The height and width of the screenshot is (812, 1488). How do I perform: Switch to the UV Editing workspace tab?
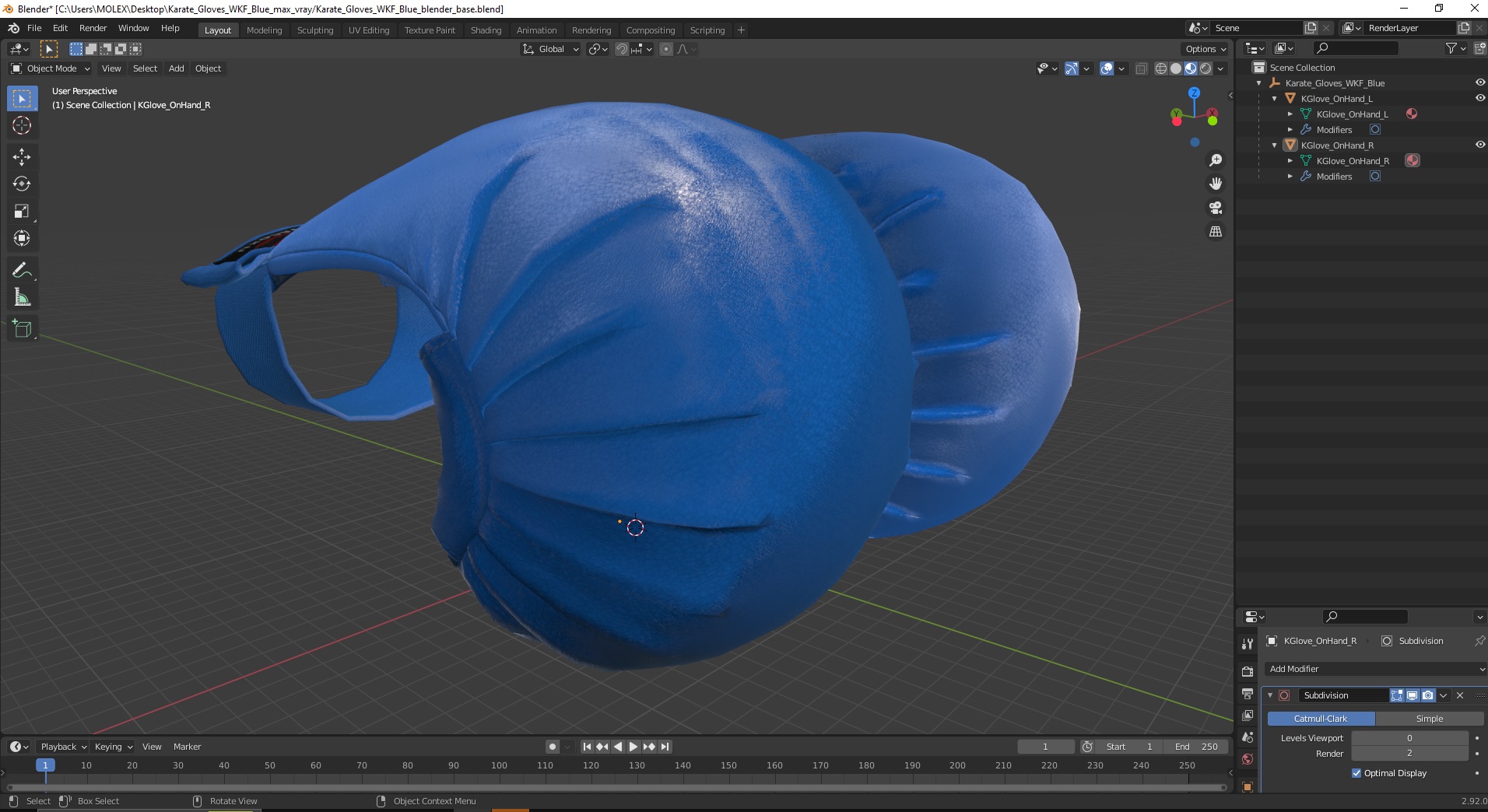coord(369,30)
